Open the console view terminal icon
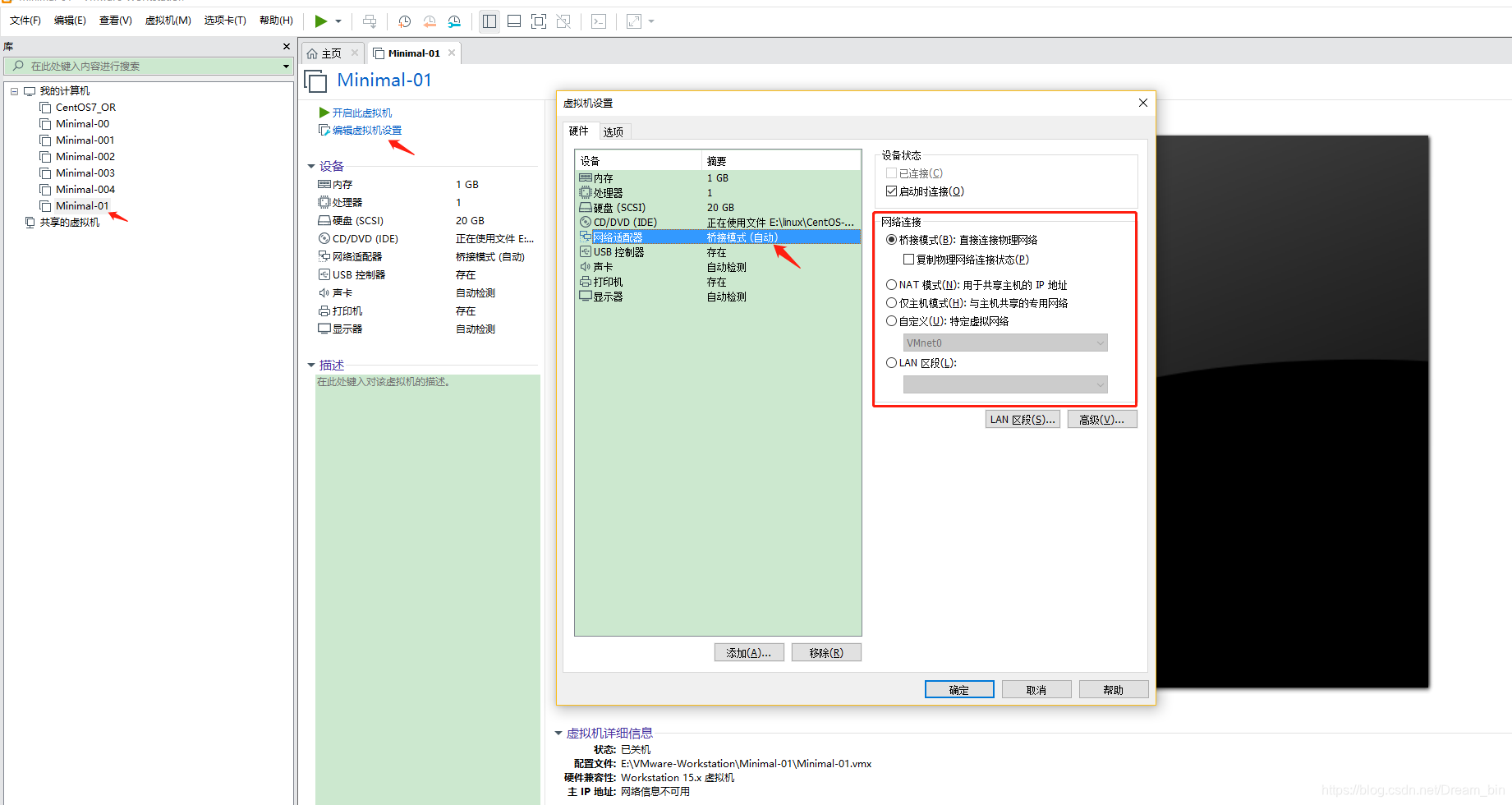The height and width of the screenshot is (805, 1512). (x=599, y=21)
